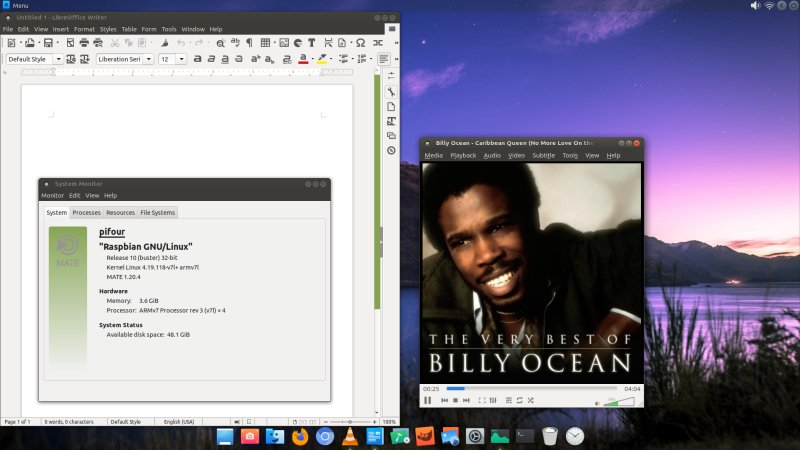Seek on the VLC progress bar
Viewport: 800px width, 450px height.
530,388
